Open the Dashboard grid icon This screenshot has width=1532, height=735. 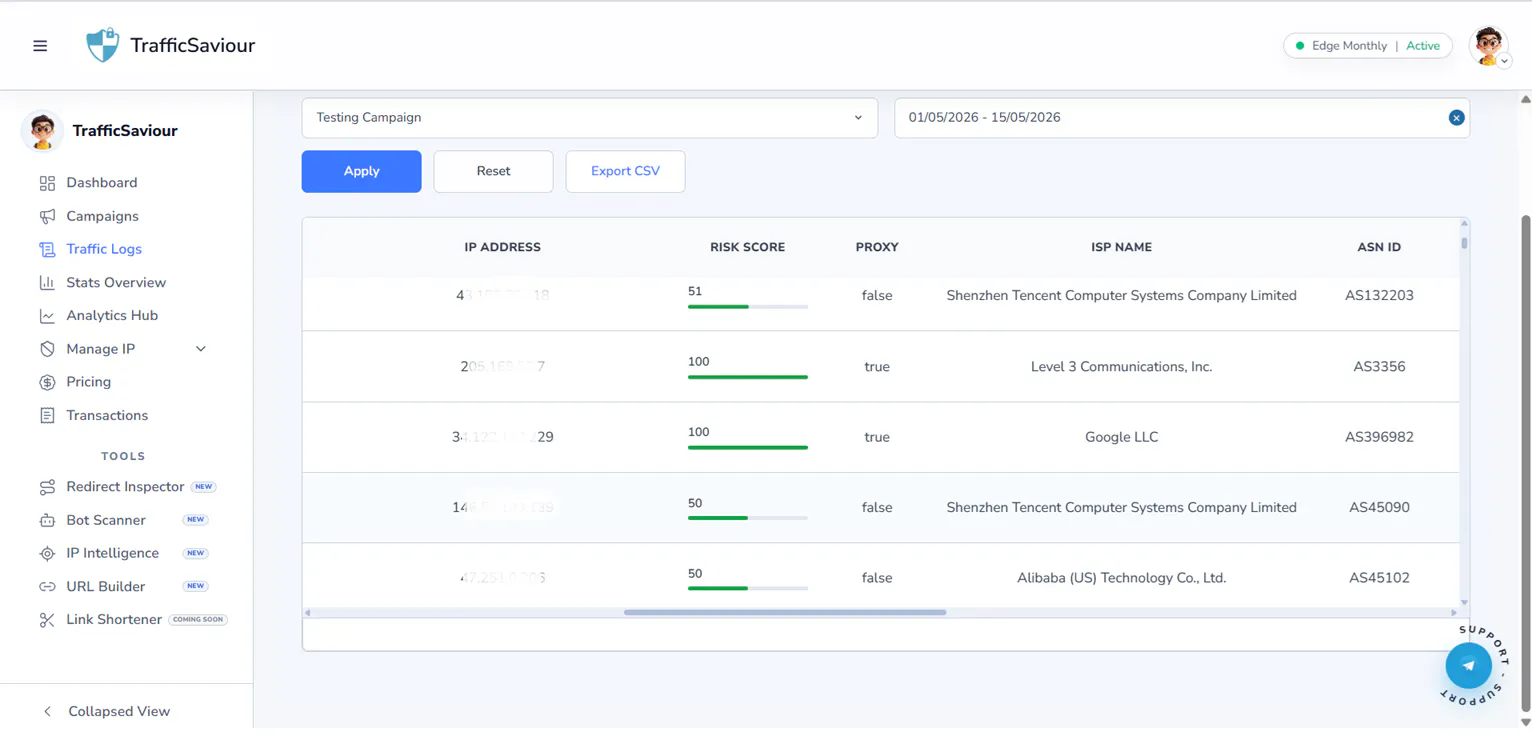(47, 183)
